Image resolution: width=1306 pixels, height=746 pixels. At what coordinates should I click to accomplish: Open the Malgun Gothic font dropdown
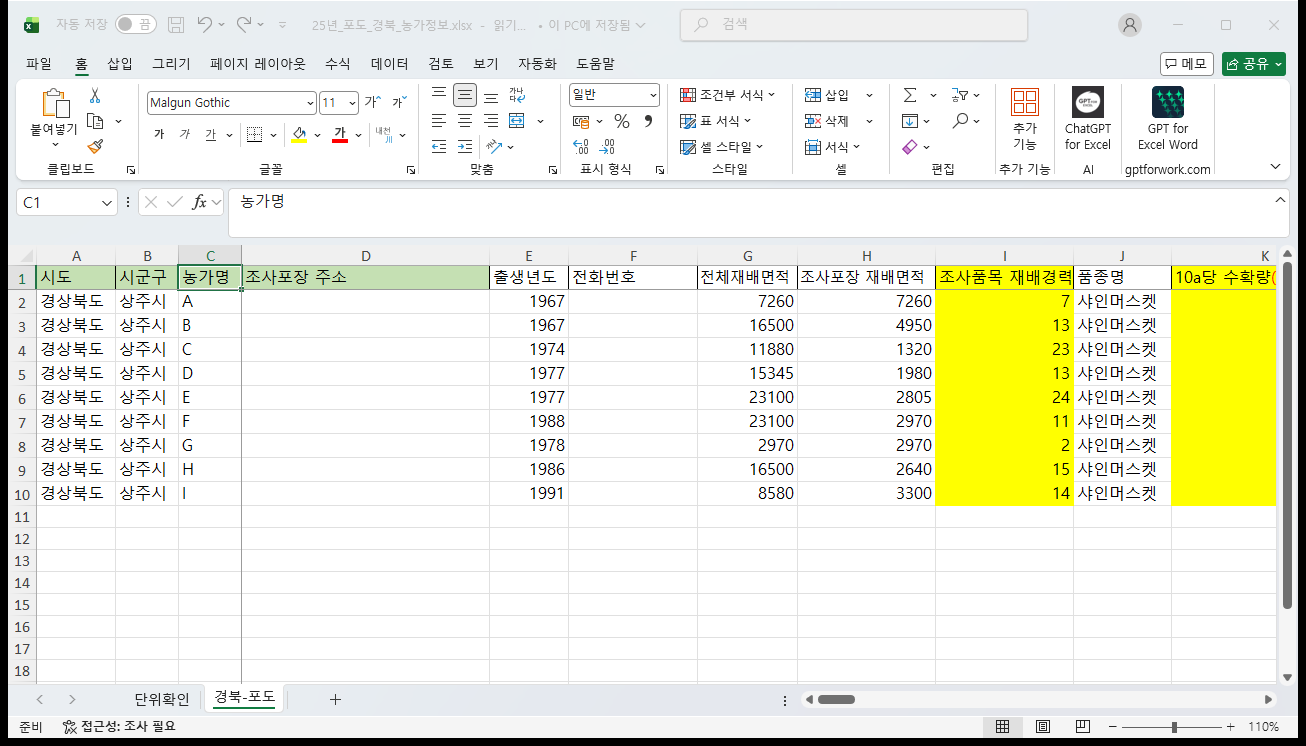(310, 103)
